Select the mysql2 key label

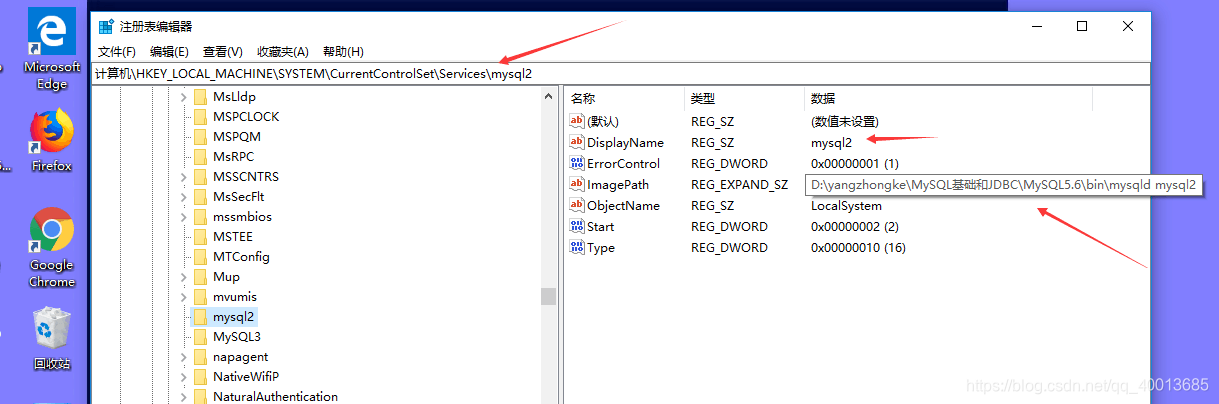click(x=232, y=317)
